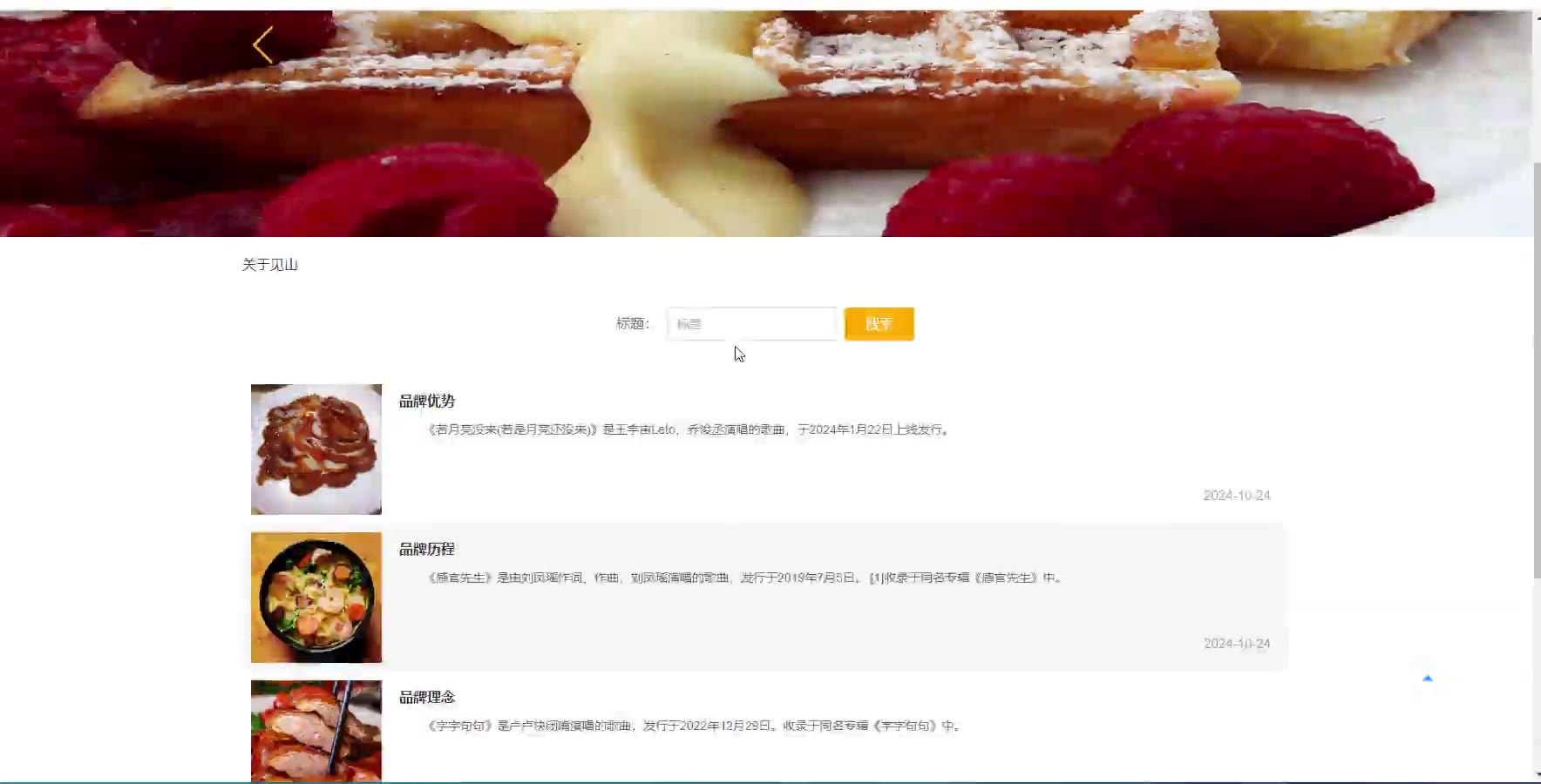Open the 品牌优势 thumbnail image
This screenshot has height=784, width=1541.
pyautogui.click(x=316, y=449)
